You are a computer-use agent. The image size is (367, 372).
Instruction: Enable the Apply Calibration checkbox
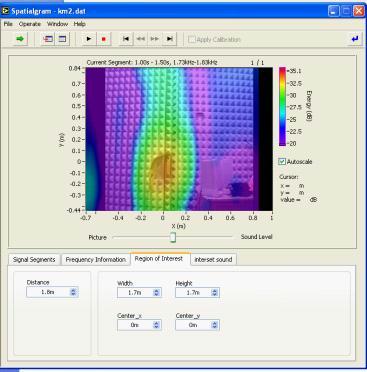(192, 40)
